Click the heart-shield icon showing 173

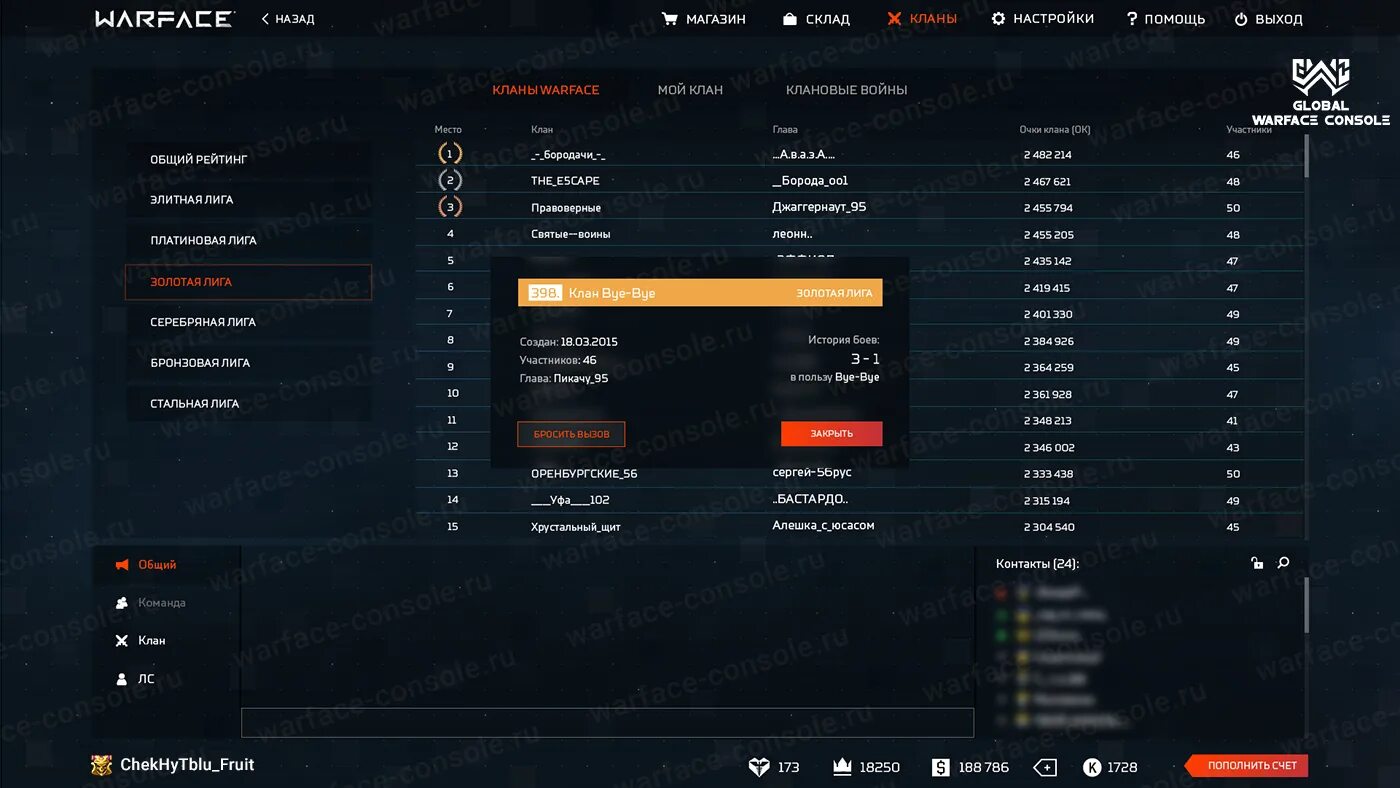759,767
